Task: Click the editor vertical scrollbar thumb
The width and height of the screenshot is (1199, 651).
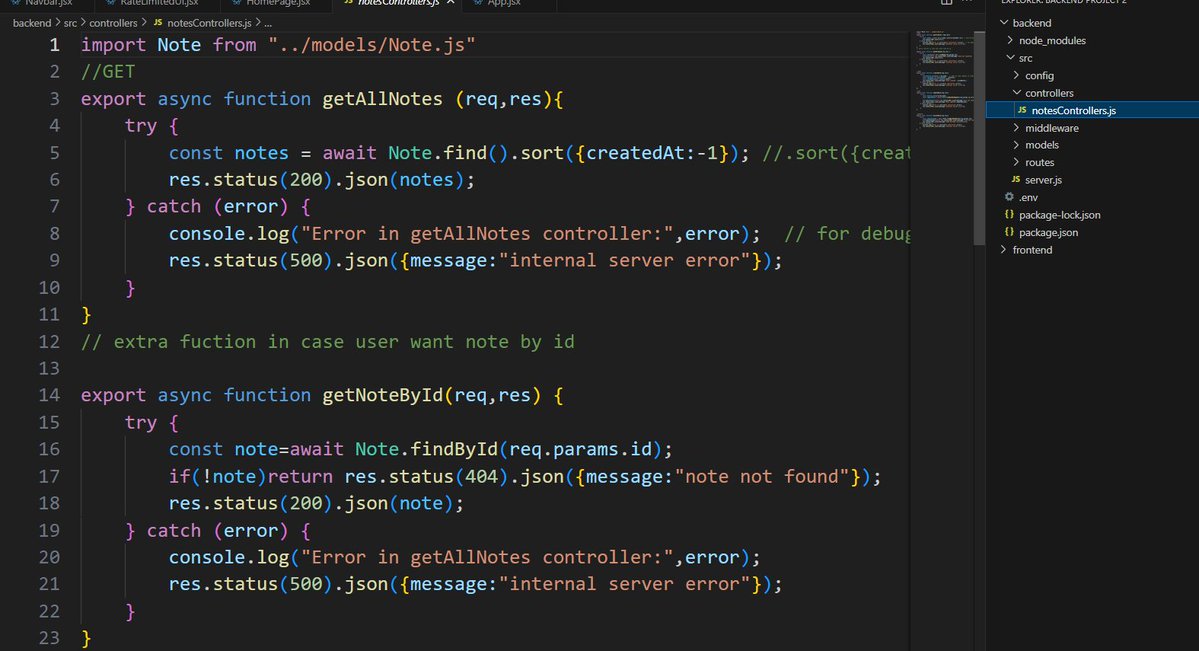Action: pyautogui.click(x=979, y=138)
